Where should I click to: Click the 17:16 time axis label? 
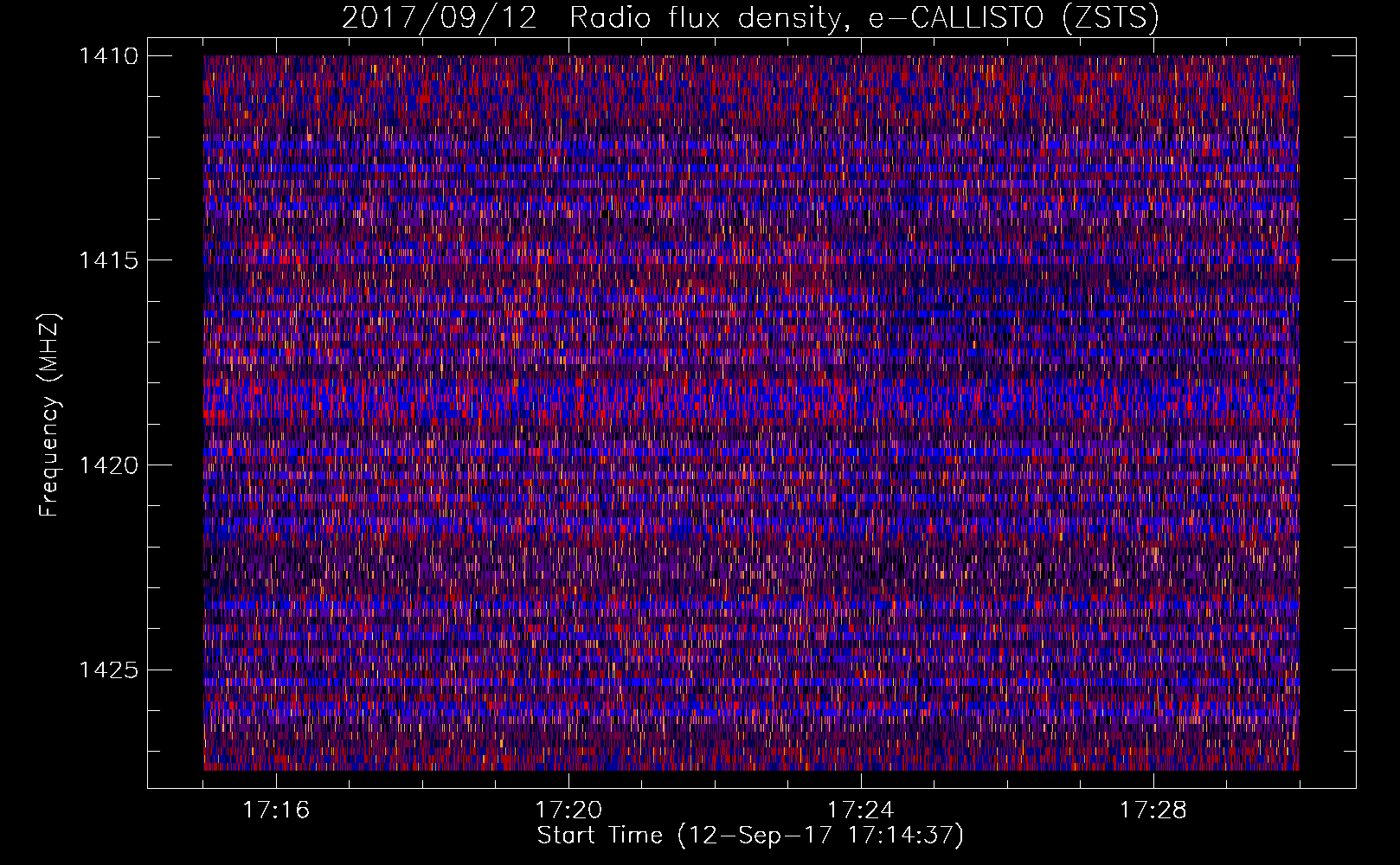276,811
